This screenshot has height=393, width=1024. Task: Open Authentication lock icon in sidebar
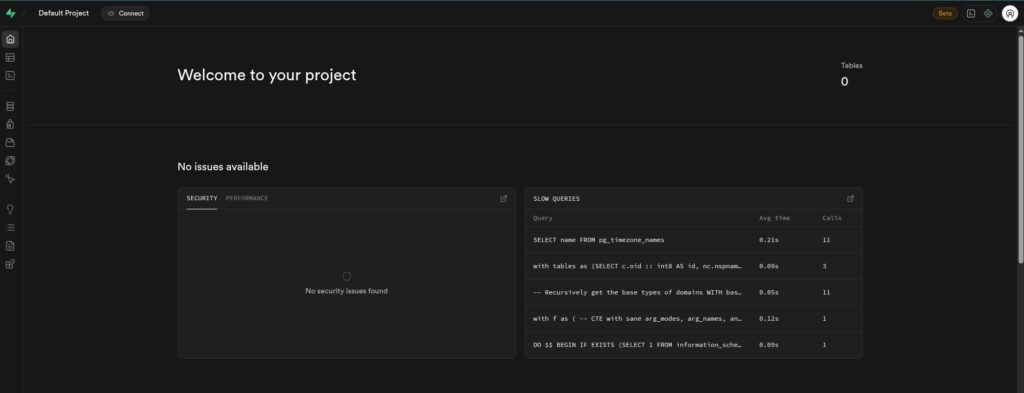click(10, 124)
